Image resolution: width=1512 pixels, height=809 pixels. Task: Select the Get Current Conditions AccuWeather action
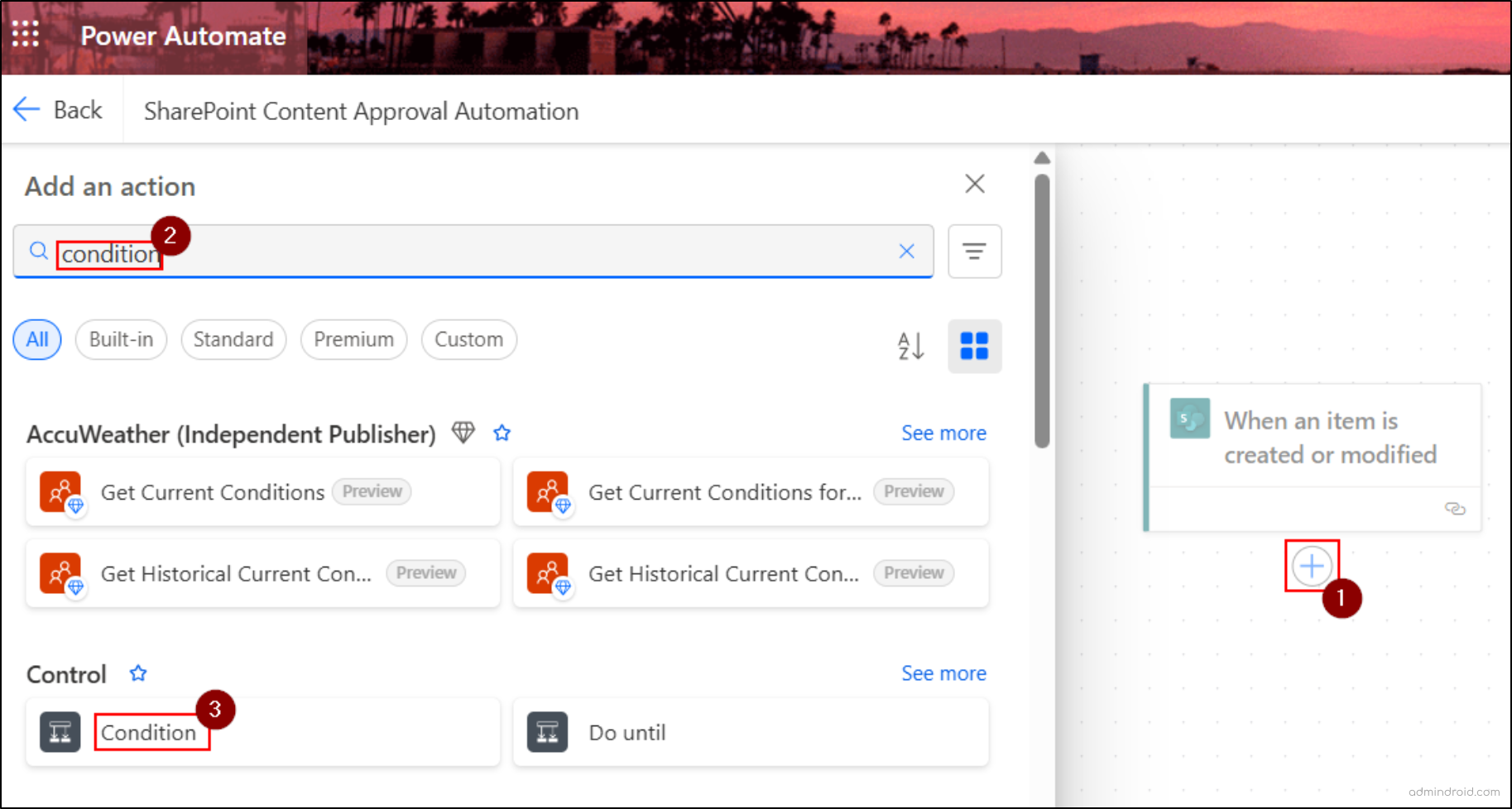(x=212, y=492)
